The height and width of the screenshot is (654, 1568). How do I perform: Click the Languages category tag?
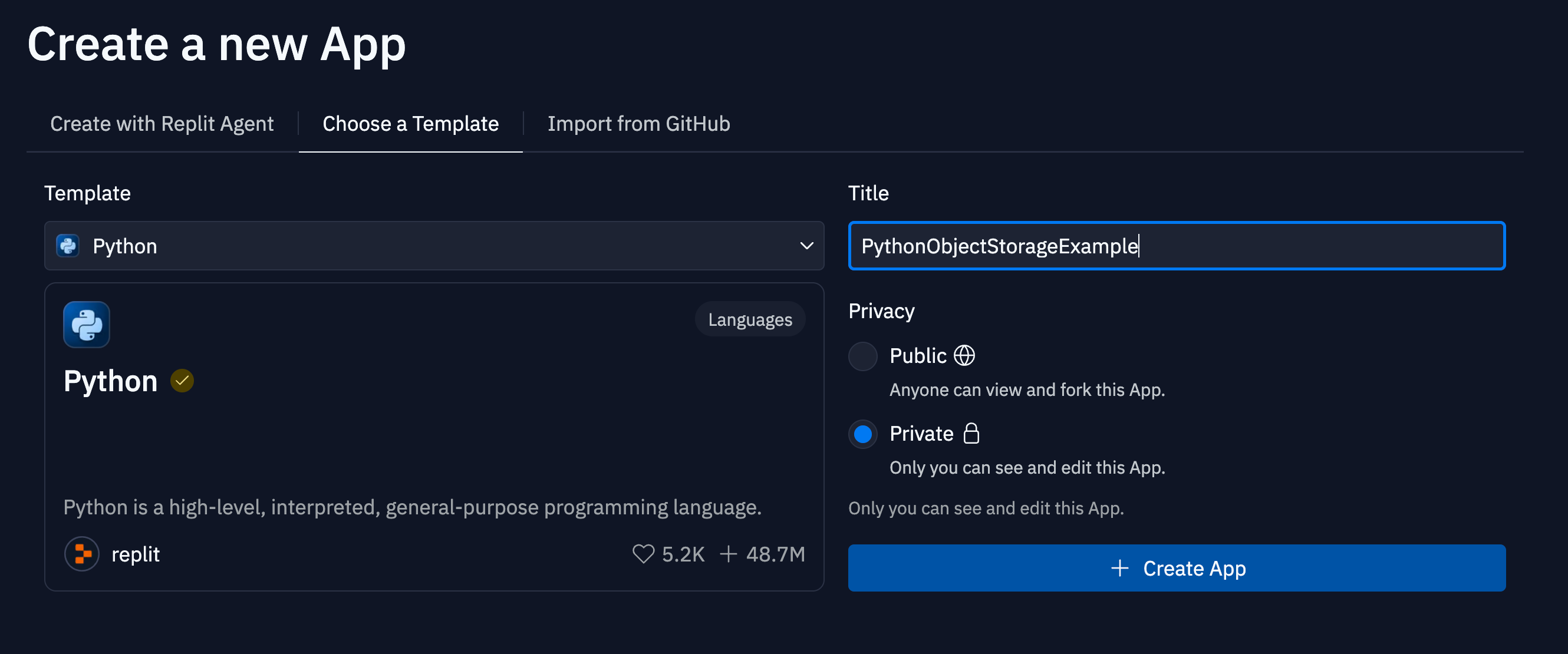(749, 319)
